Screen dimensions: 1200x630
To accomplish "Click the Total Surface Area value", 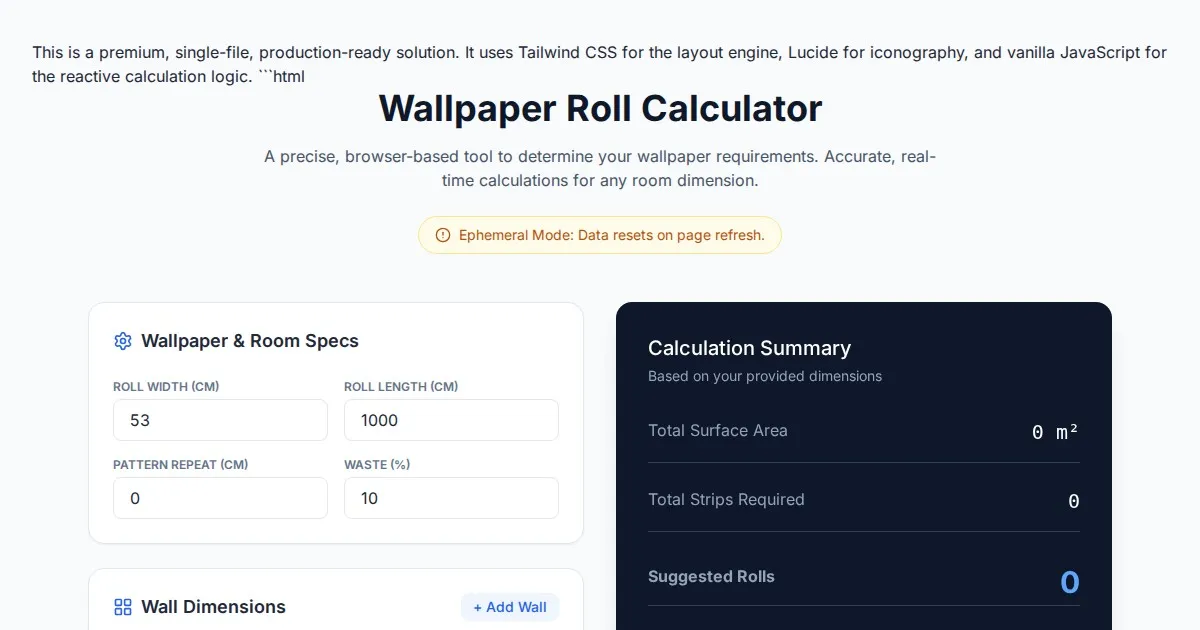I will tap(1055, 432).
